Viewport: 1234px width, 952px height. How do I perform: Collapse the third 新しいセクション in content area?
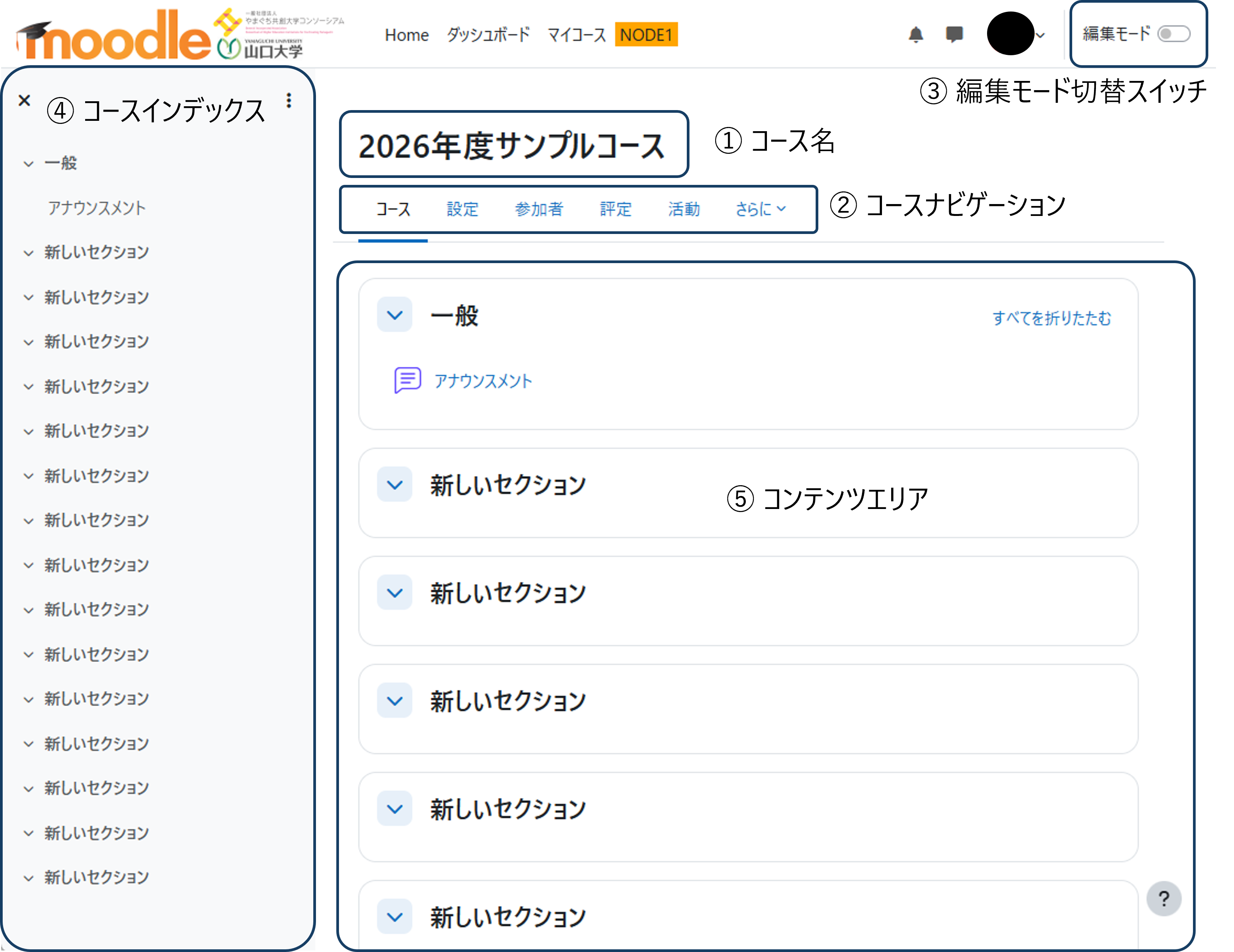[x=395, y=700]
